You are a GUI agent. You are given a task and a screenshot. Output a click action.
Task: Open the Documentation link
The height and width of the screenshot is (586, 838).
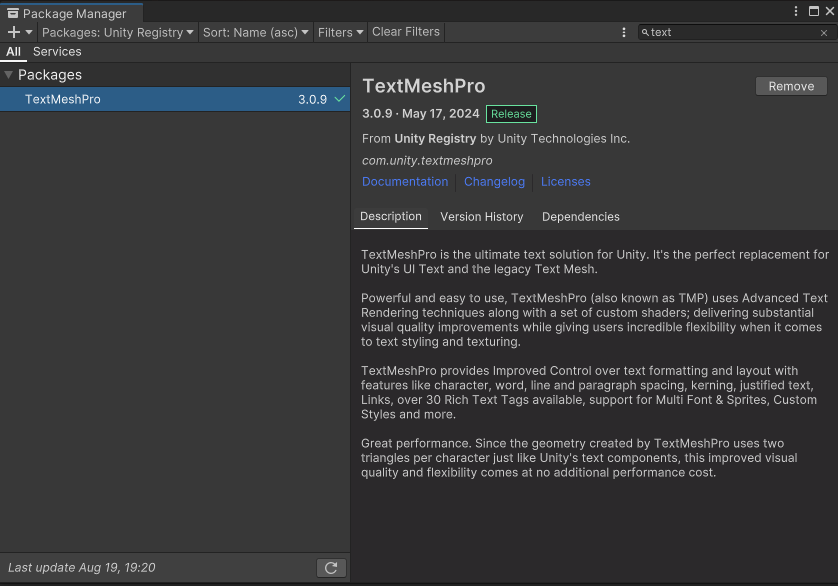(x=405, y=182)
